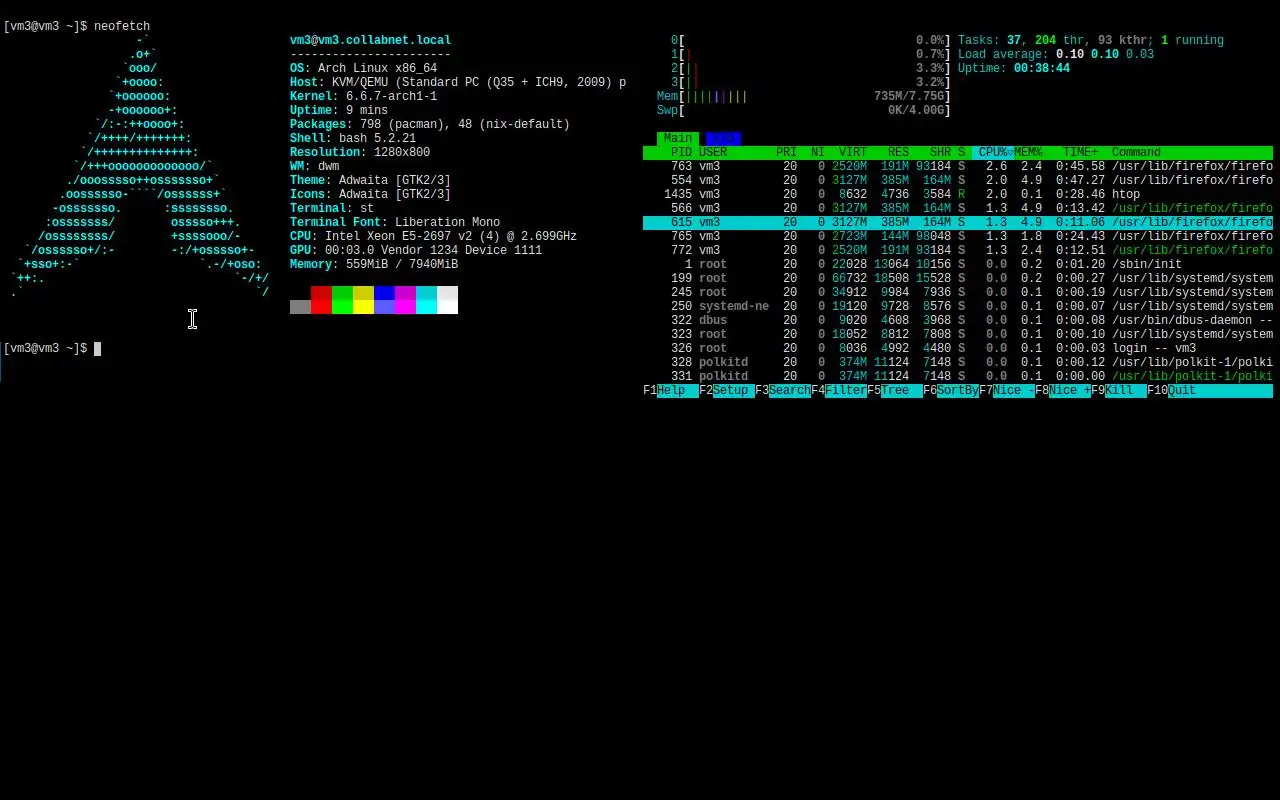Select the /sbin/init process row

point(958,264)
